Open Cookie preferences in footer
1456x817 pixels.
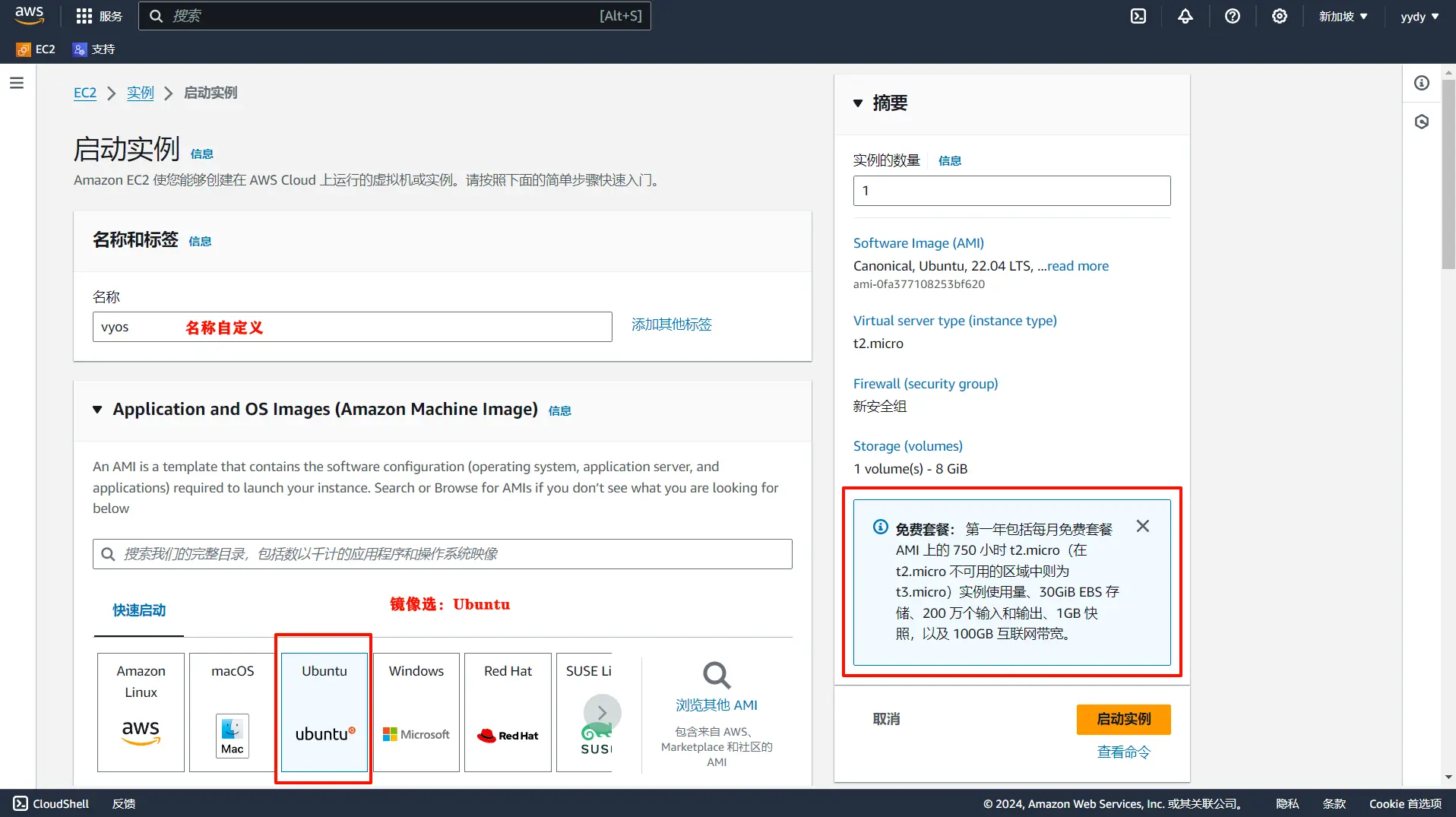(1405, 803)
